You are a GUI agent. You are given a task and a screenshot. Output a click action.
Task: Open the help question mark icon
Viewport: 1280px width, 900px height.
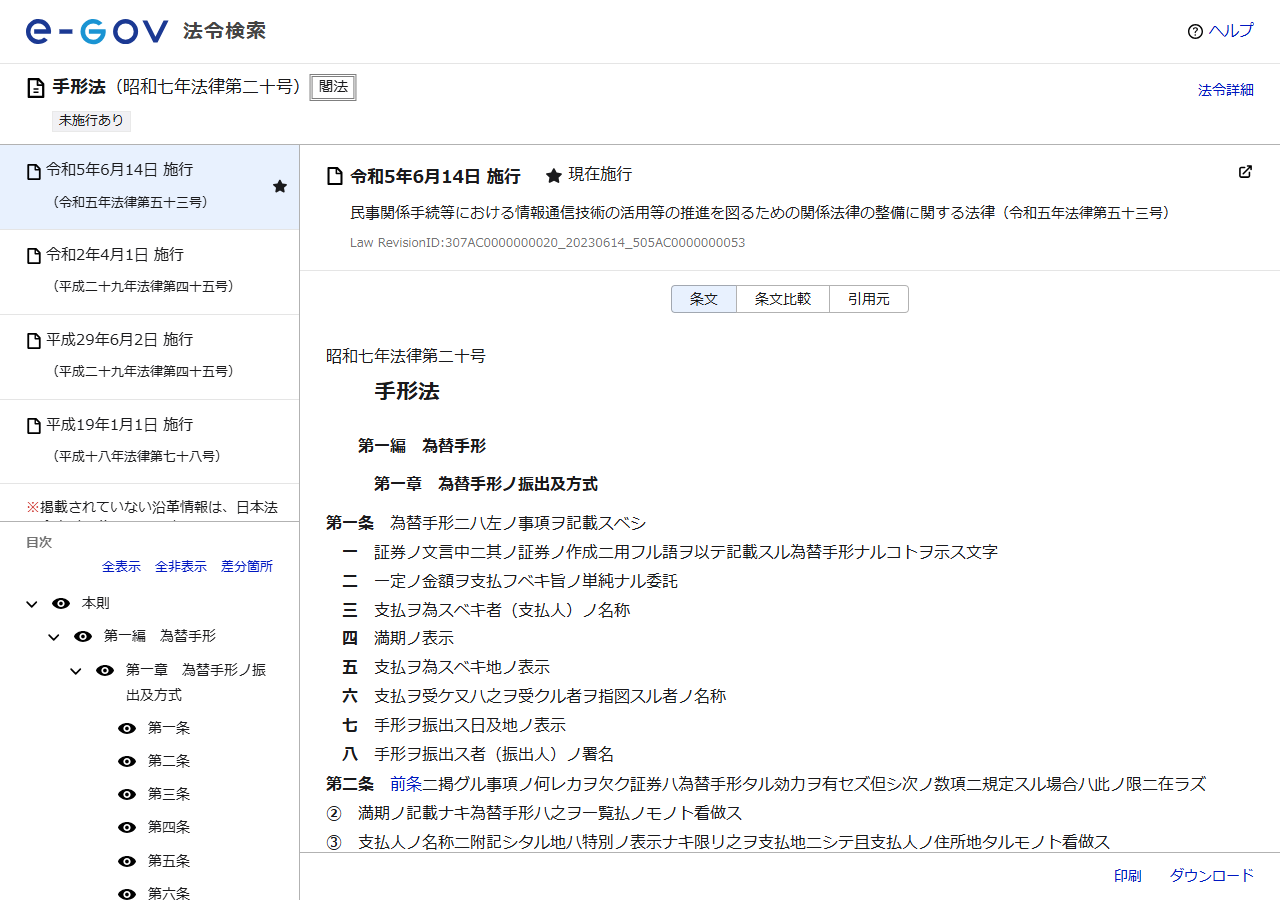click(1195, 31)
